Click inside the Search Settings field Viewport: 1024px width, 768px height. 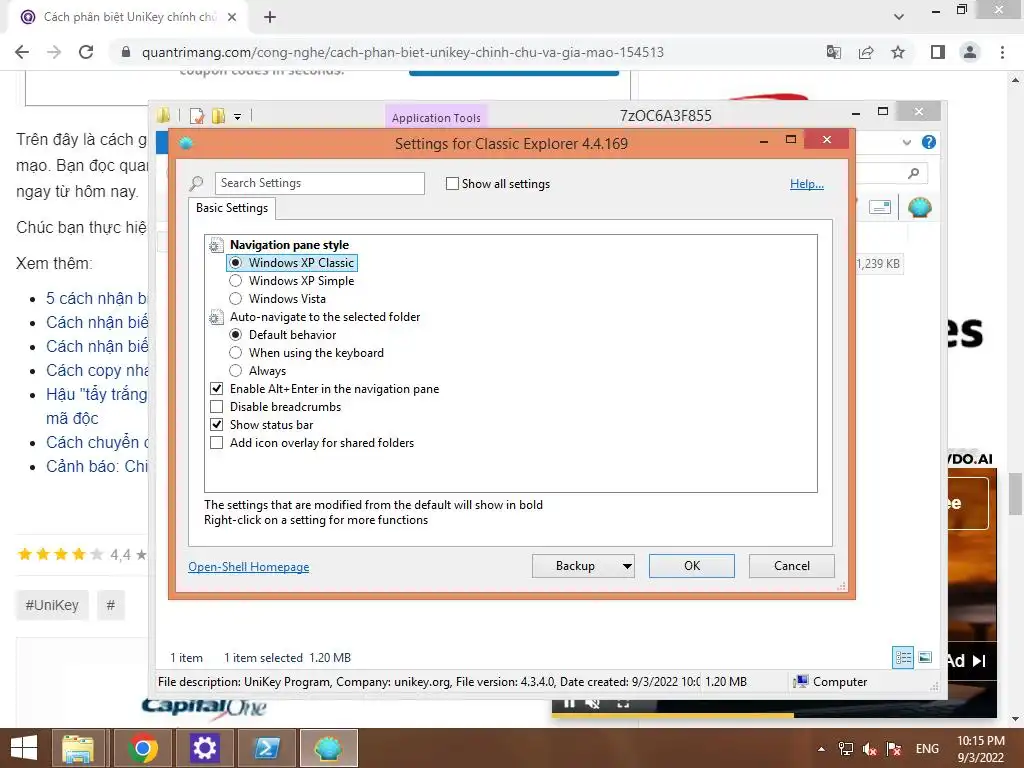(x=319, y=184)
